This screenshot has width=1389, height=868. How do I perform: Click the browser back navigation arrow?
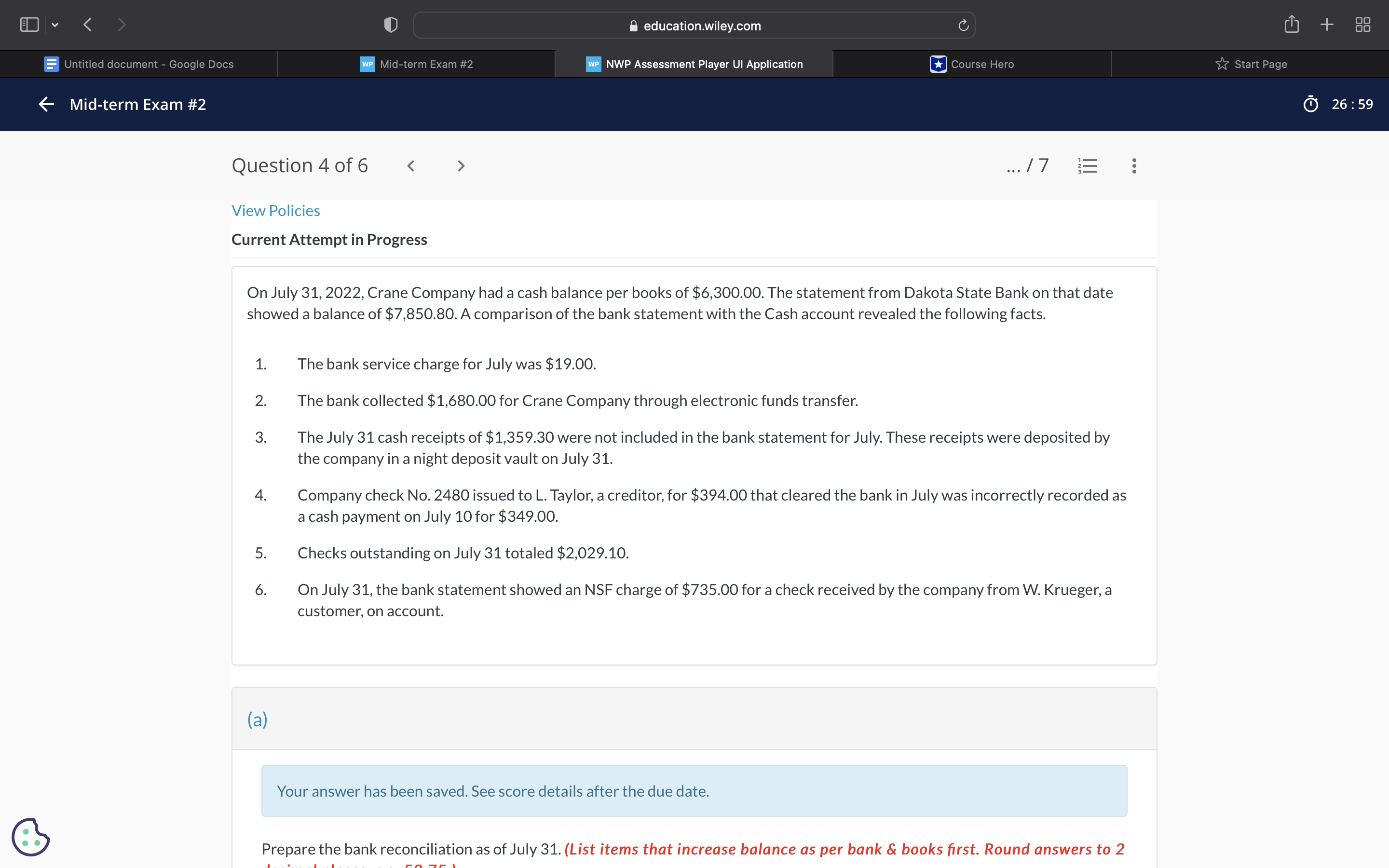tap(87, 25)
